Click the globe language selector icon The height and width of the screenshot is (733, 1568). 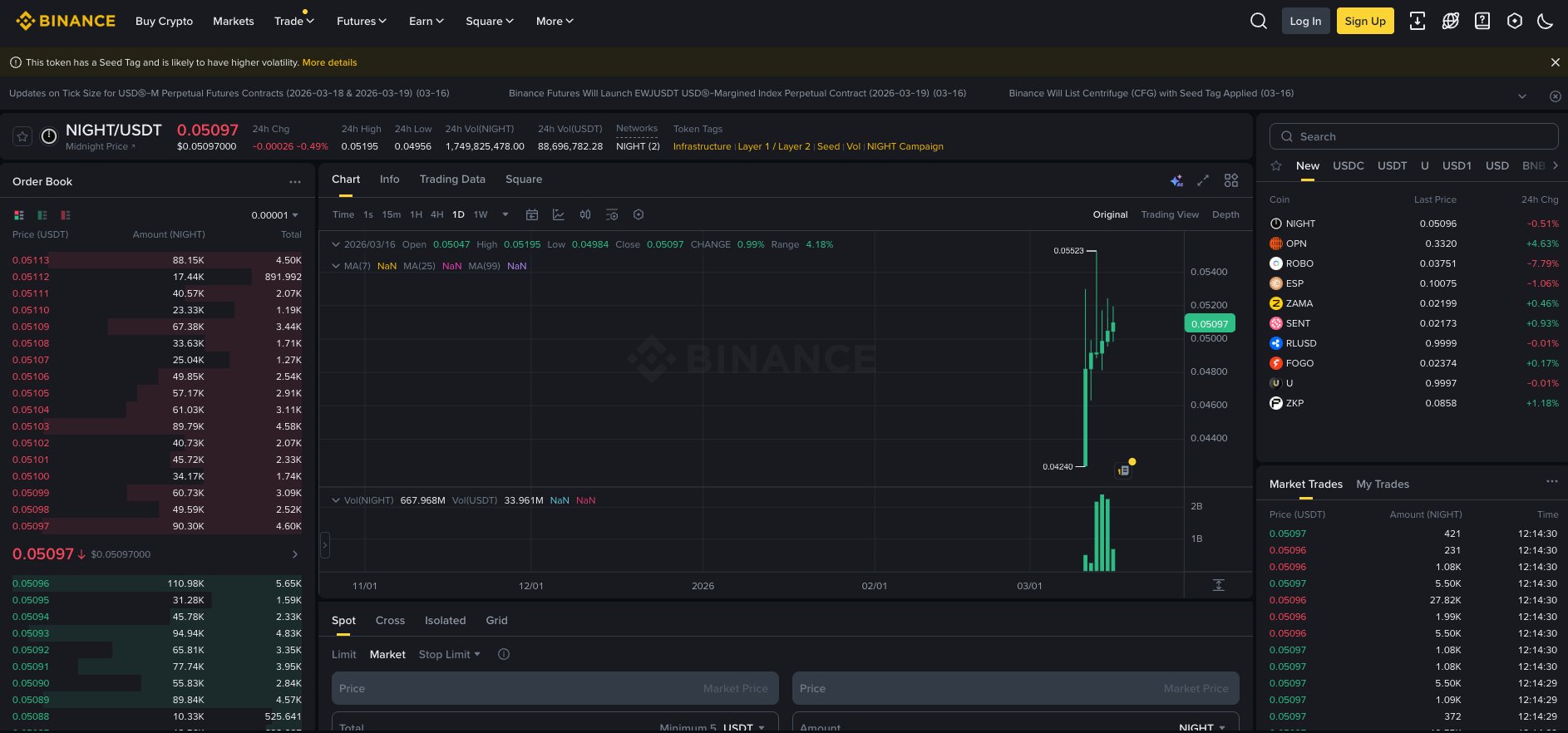click(x=1450, y=22)
